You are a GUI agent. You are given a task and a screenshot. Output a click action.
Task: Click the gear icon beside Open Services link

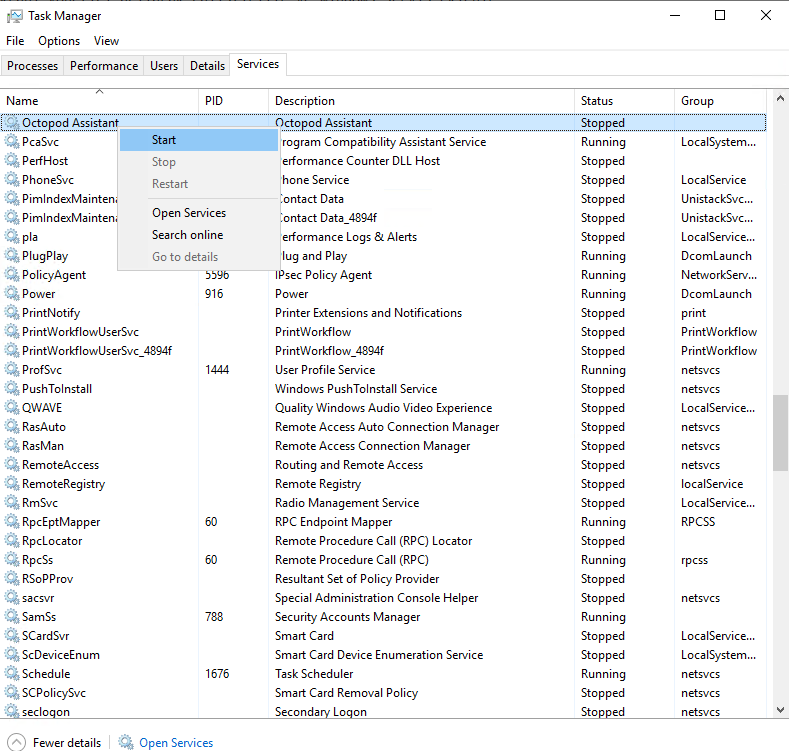pos(126,742)
